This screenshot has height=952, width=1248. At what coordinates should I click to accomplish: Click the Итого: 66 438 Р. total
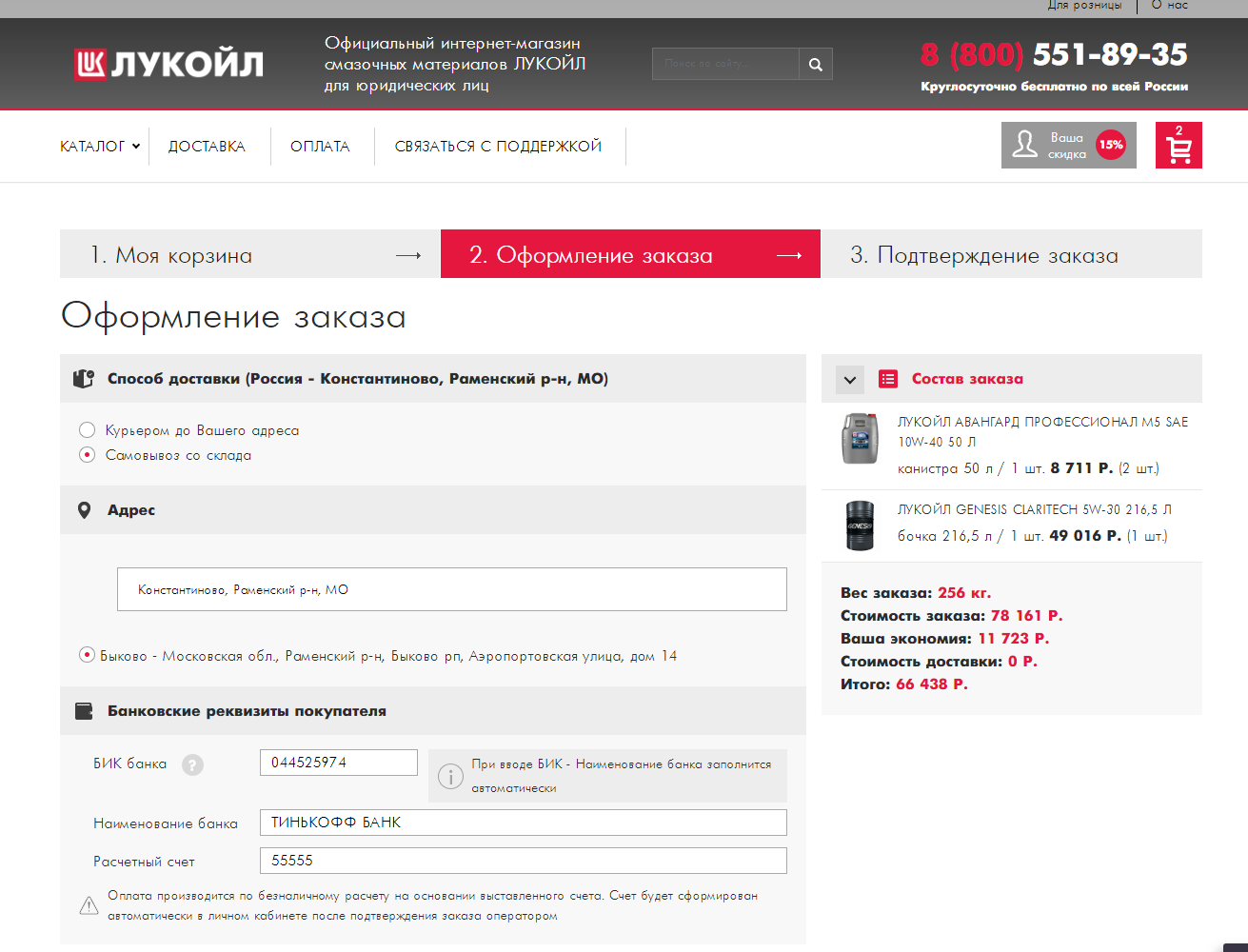(904, 684)
